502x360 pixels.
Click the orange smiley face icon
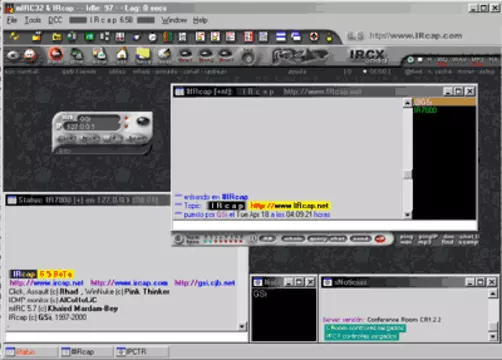pyautogui.click(x=30, y=55)
